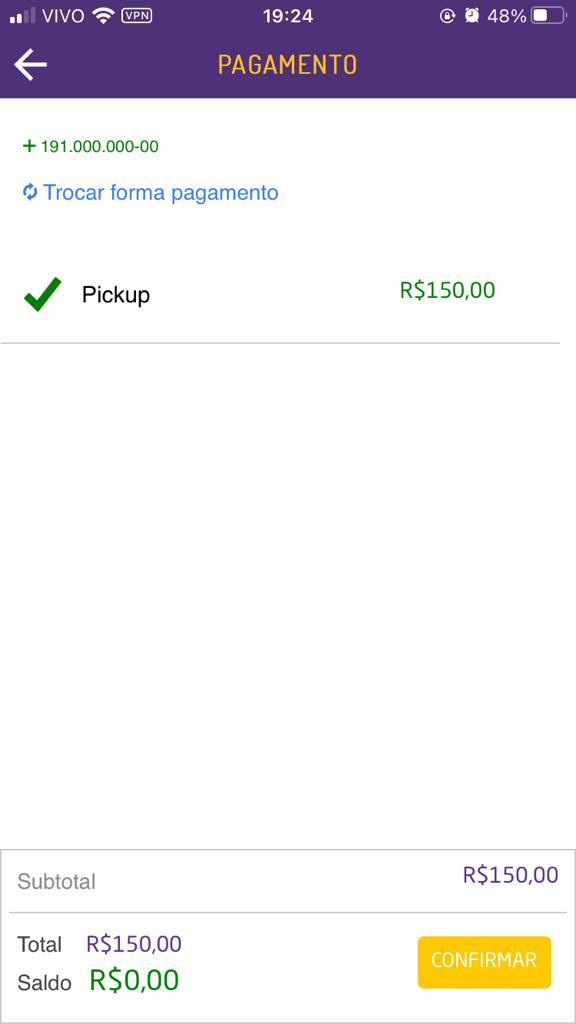Tap the Saldo value R$0,00
Viewport: 576px width, 1024px height.
(134, 980)
